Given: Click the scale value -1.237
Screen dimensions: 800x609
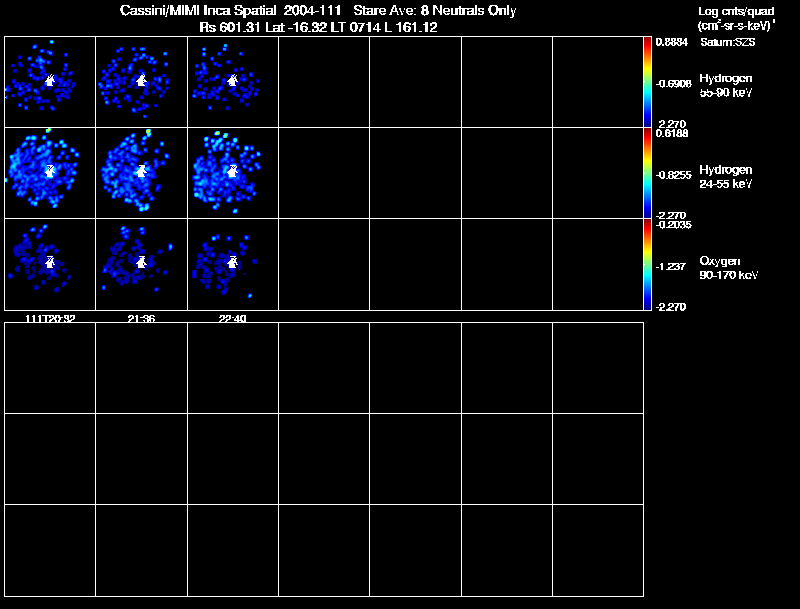Looking at the screenshot, I should point(670,266).
